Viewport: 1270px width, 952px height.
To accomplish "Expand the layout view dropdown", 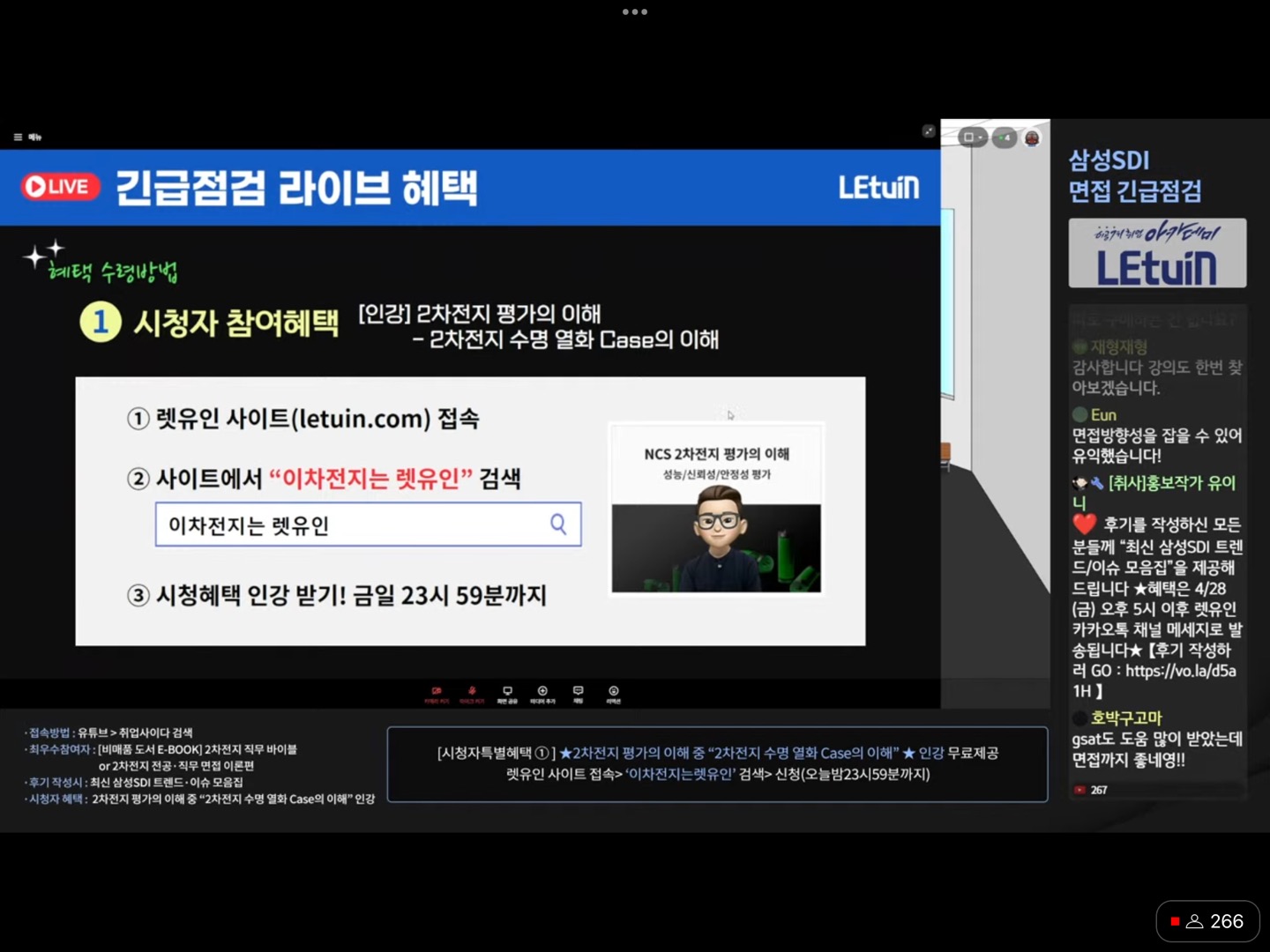I will (x=973, y=138).
